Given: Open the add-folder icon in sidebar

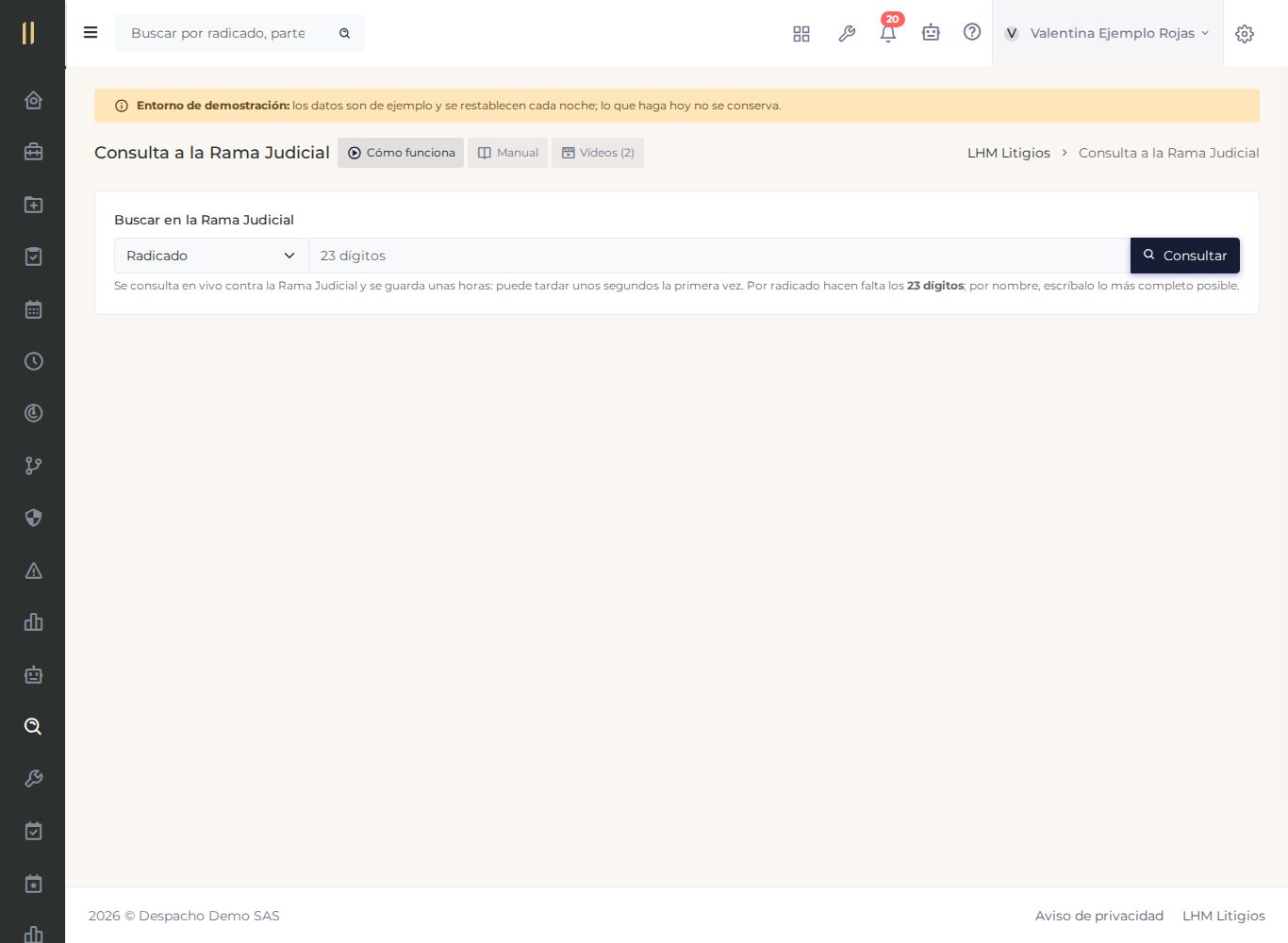Looking at the screenshot, I should tap(33, 205).
